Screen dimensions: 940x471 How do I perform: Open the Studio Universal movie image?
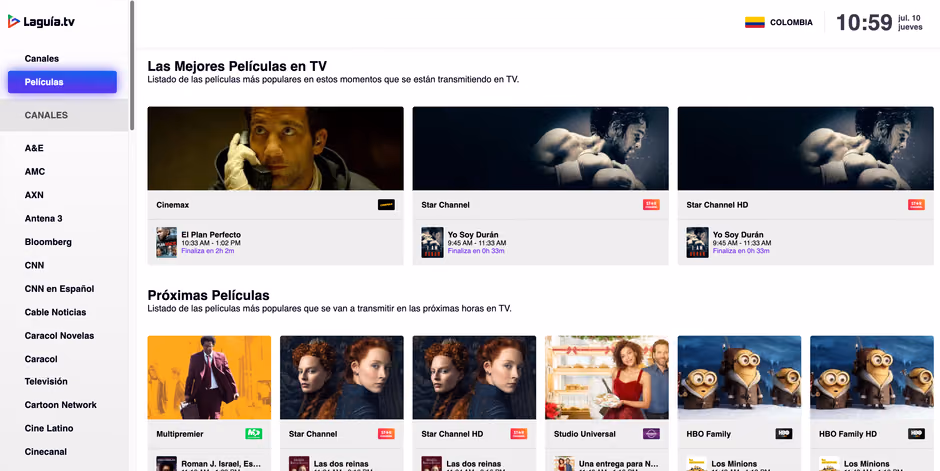(x=607, y=378)
